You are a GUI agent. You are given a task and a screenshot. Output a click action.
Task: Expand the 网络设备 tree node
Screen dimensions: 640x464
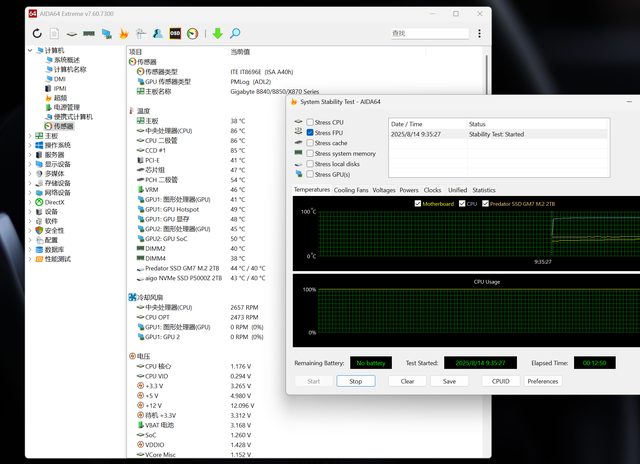pyautogui.click(x=30, y=193)
